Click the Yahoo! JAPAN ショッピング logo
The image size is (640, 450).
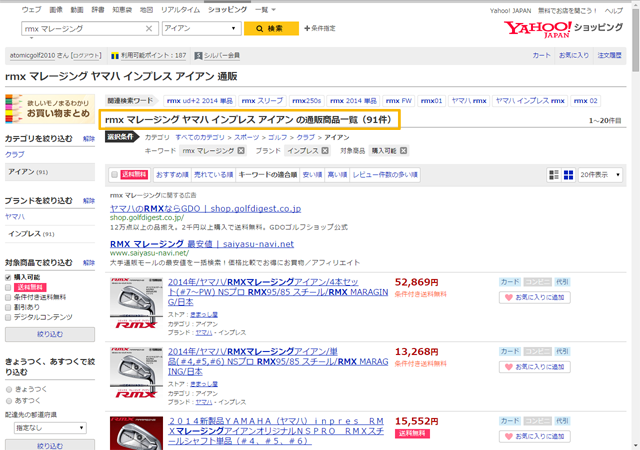click(563, 29)
